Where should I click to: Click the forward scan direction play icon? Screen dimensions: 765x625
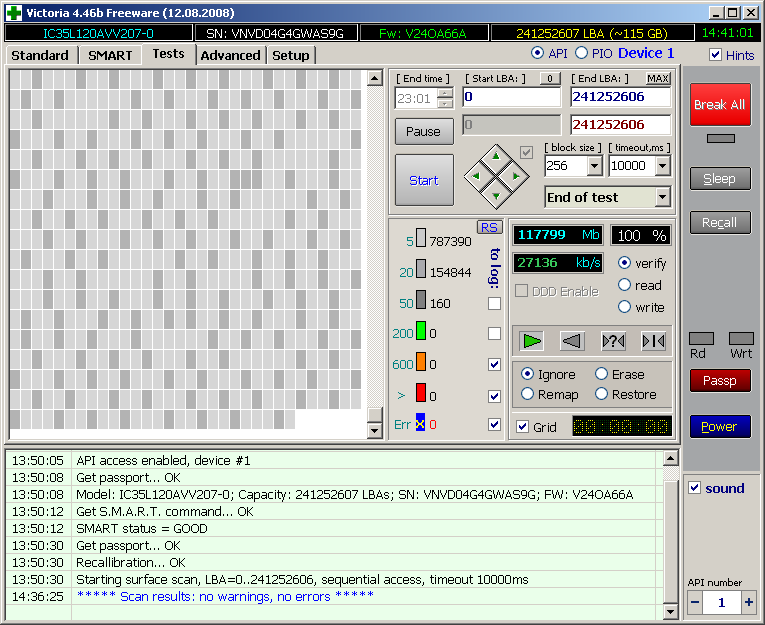532,341
